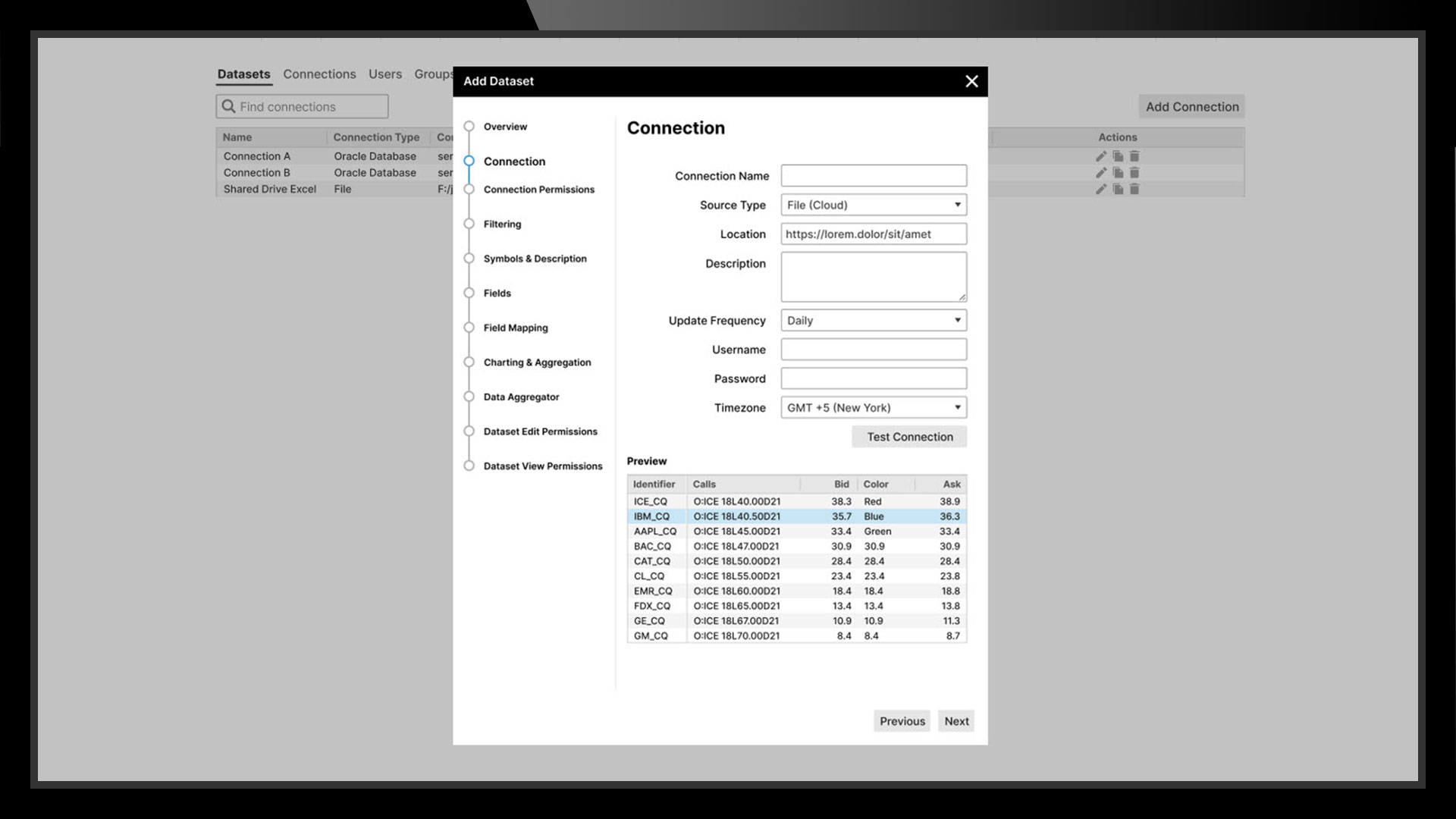This screenshot has height=819, width=1456.
Task: Click the Actions column header
Action: (x=1118, y=137)
